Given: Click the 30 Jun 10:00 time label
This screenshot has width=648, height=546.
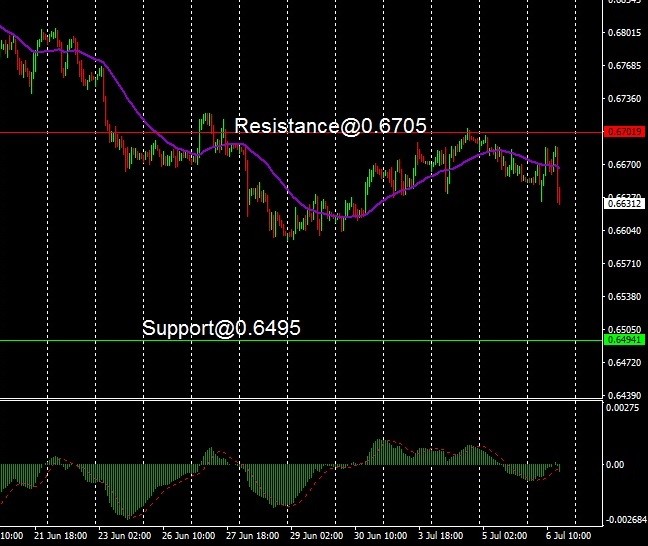Looking at the screenshot, I should (x=381, y=536).
